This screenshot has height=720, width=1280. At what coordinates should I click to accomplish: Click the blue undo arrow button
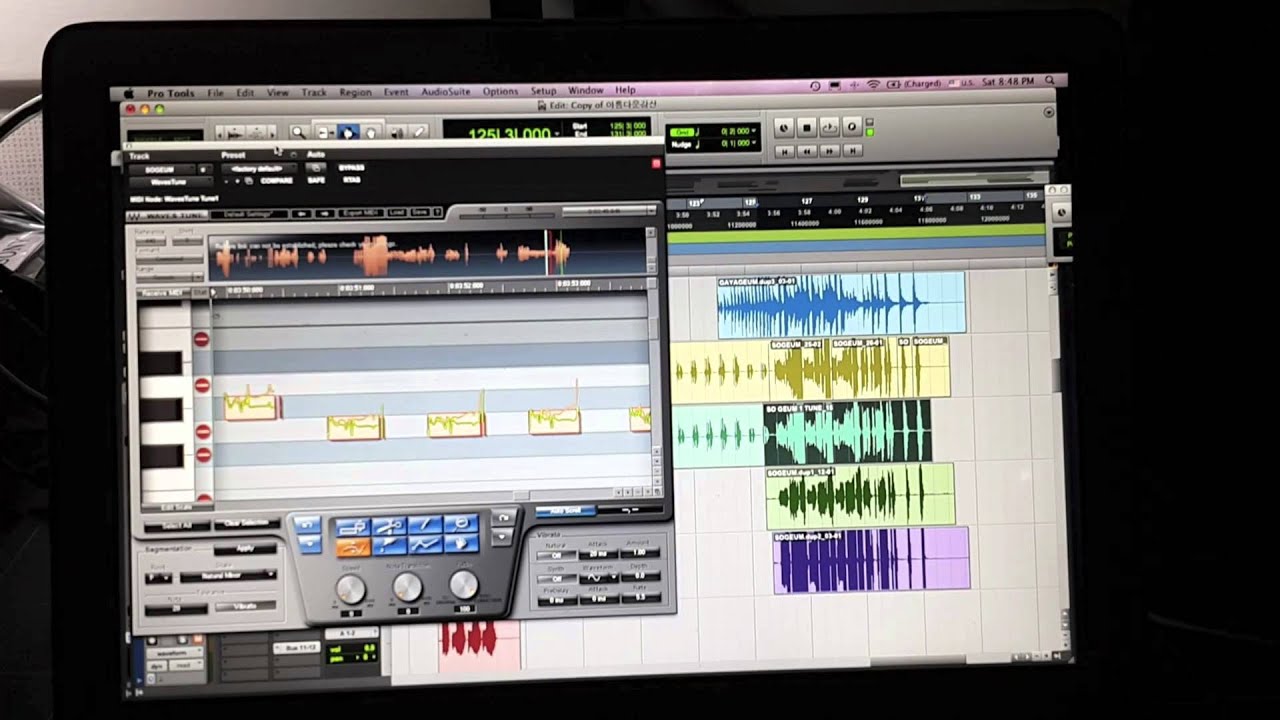click(x=307, y=525)
